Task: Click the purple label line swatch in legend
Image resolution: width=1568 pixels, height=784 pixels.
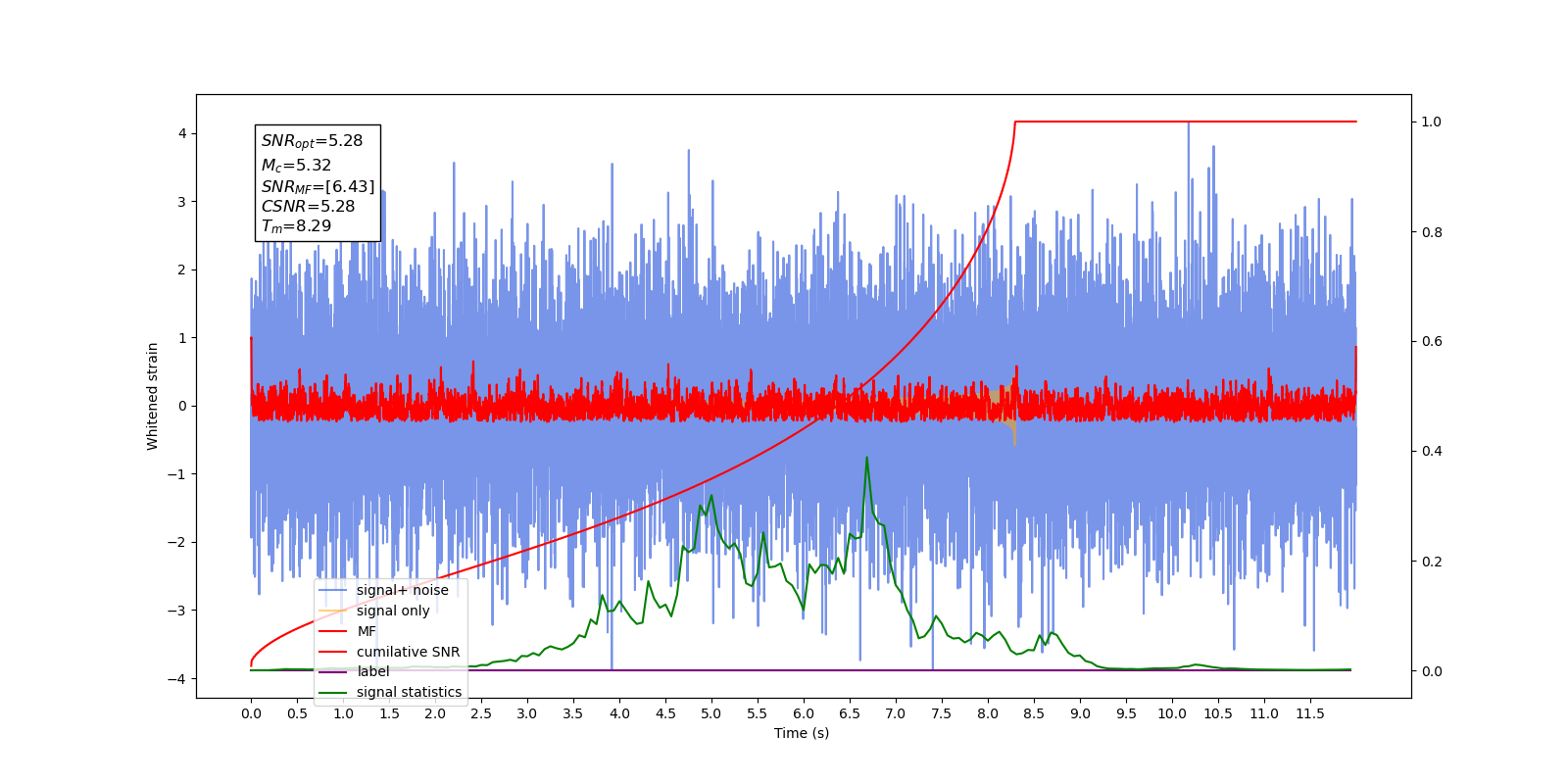Action: tap(333, 671)
